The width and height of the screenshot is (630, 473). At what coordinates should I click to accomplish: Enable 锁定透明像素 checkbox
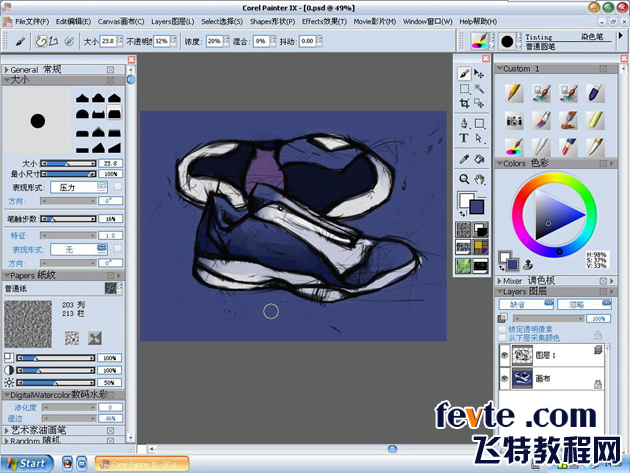502,329
